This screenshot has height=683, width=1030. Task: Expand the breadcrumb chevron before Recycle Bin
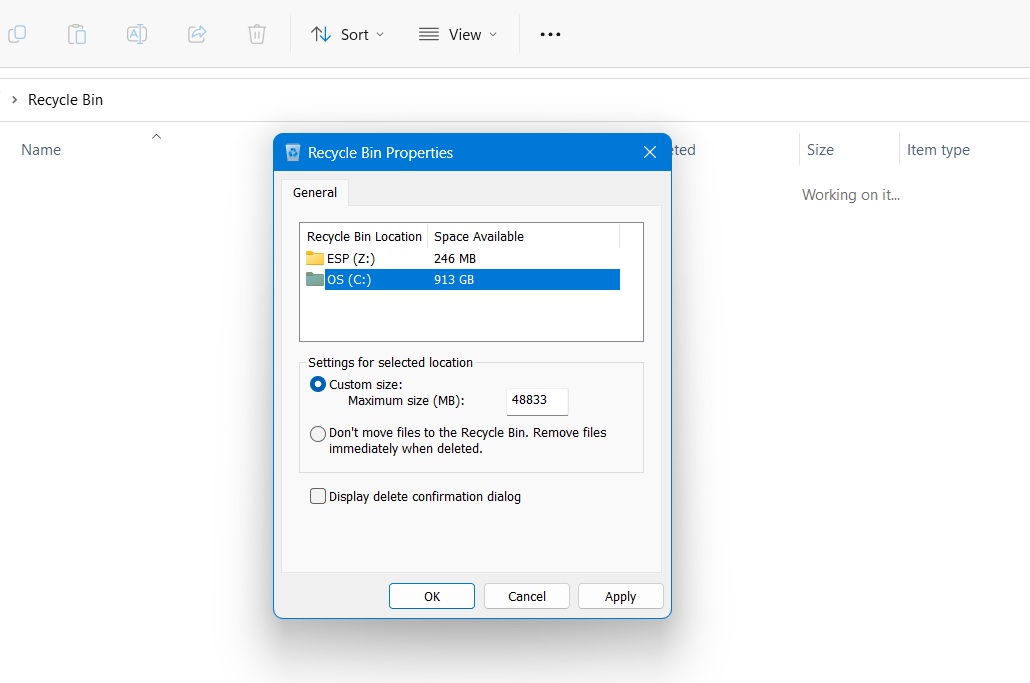12,99
